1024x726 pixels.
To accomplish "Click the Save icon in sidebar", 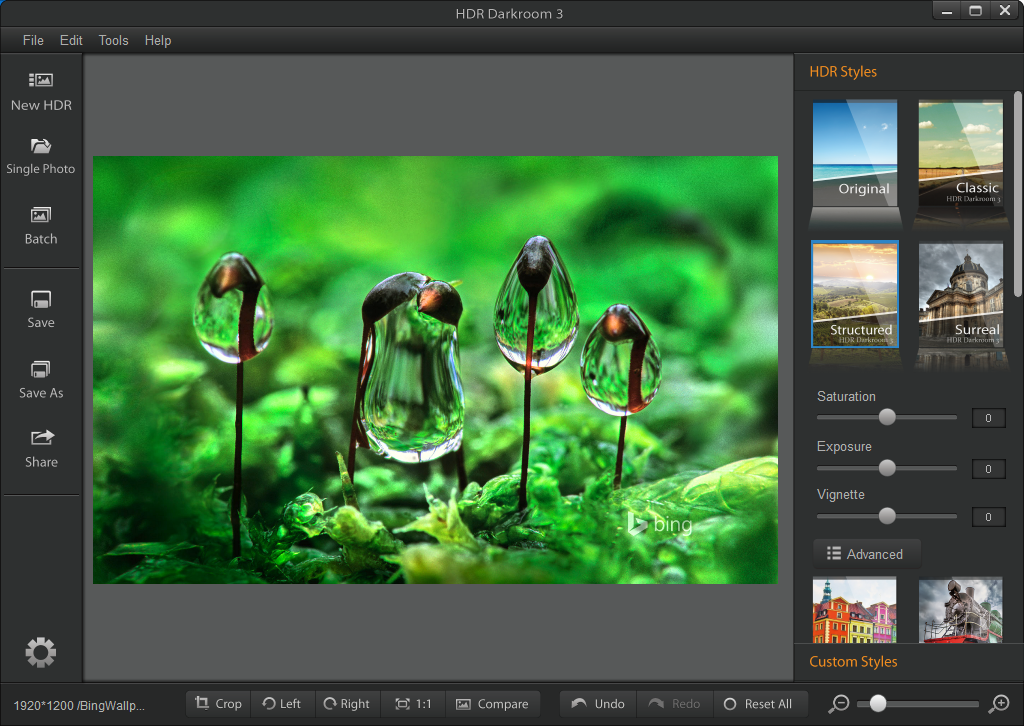I will pos(41,300).
